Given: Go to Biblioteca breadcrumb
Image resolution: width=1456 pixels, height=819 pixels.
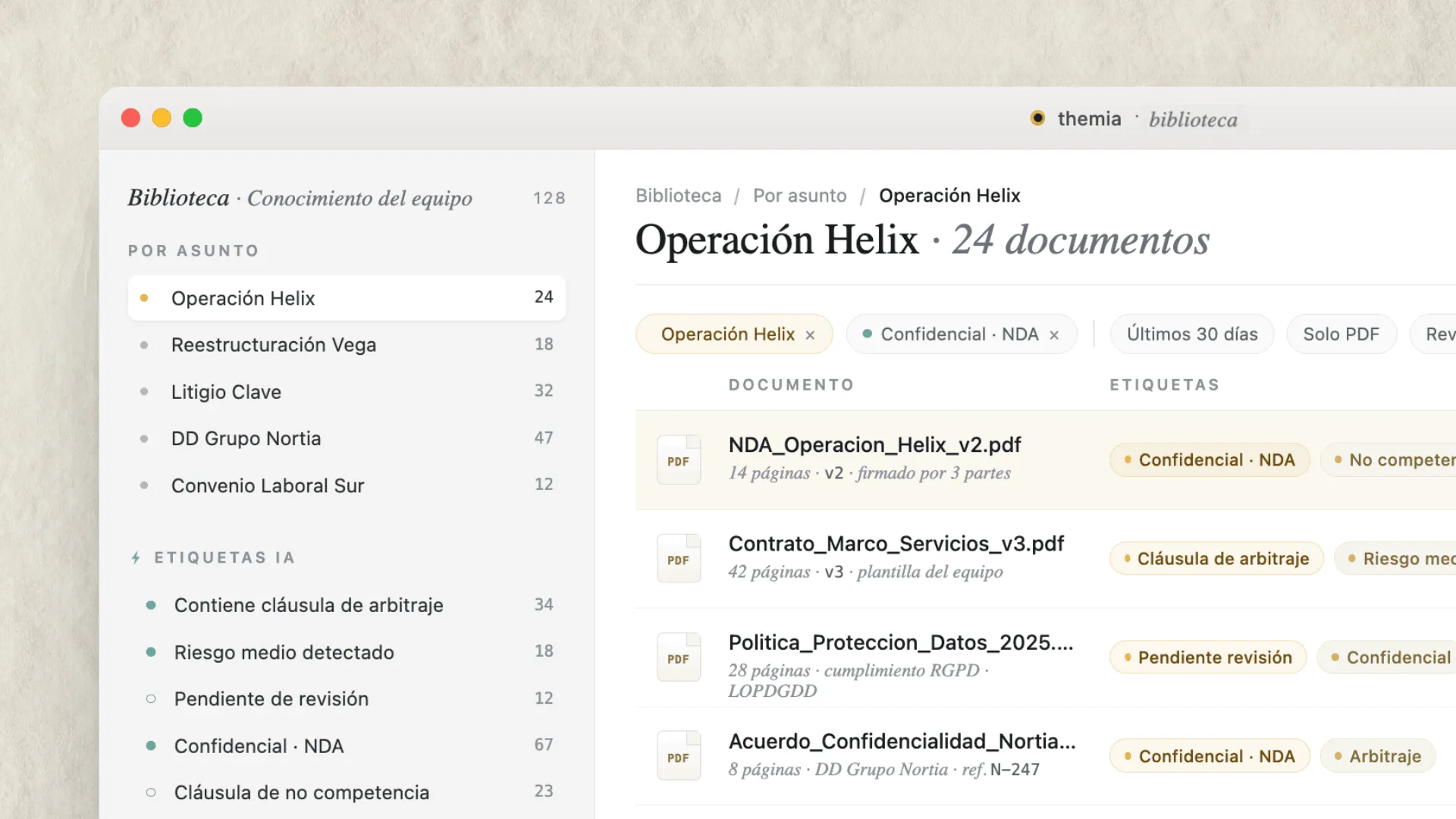Looking at the screenshot, I should (x=678, y=196).
